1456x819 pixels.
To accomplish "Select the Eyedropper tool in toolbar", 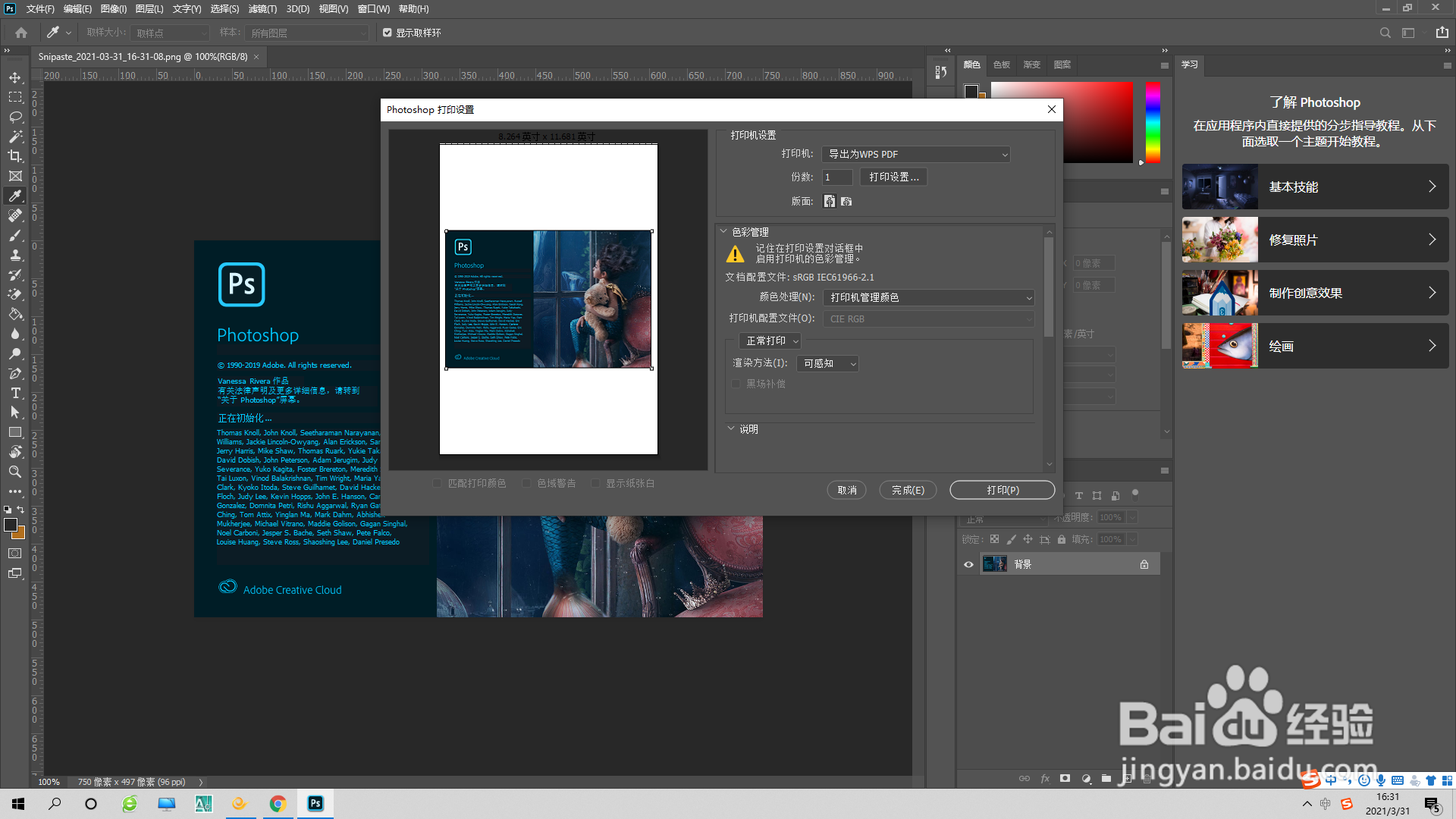I will (15, 196).
